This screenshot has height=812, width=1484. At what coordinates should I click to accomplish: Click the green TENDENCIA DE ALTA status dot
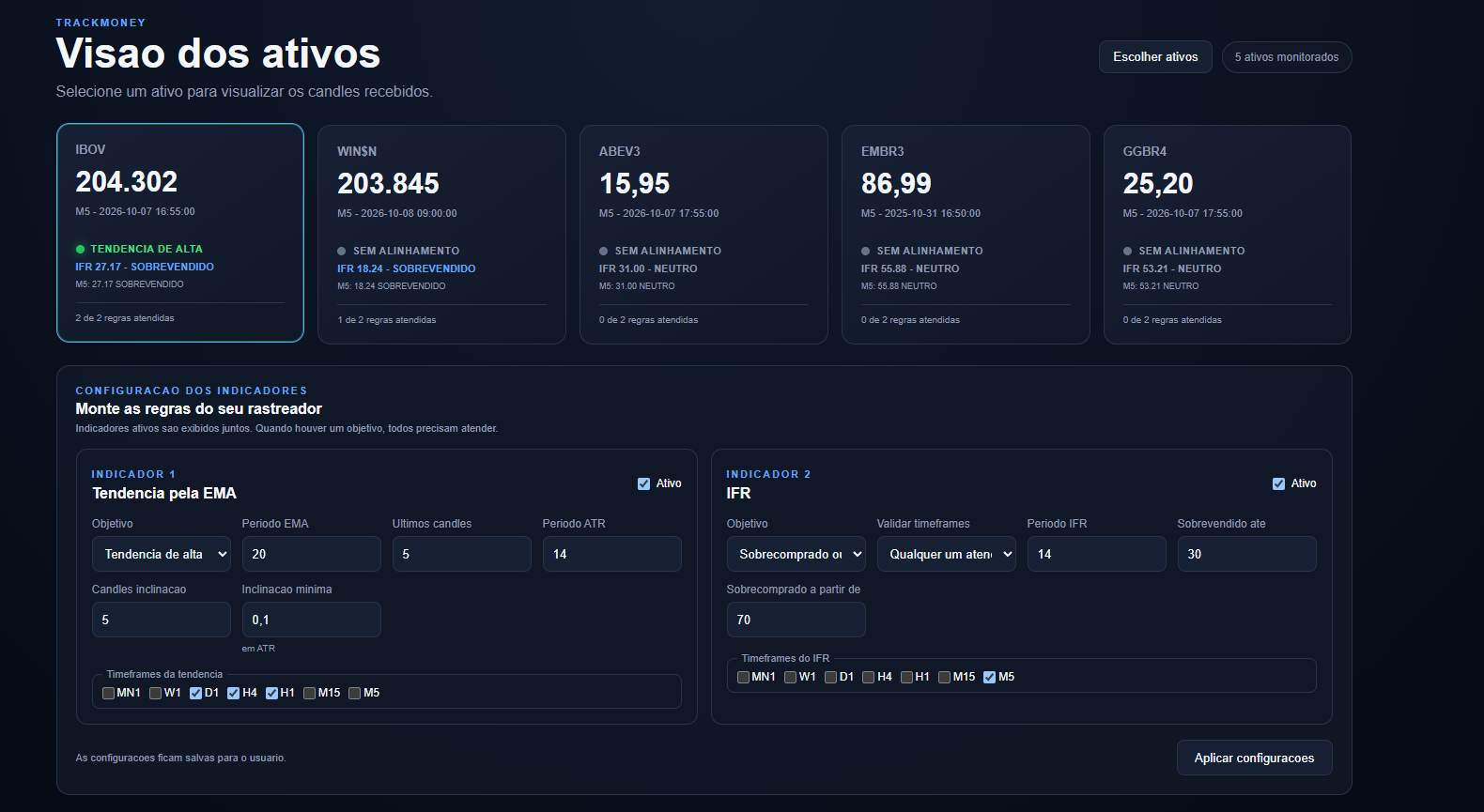click(80, 249)
